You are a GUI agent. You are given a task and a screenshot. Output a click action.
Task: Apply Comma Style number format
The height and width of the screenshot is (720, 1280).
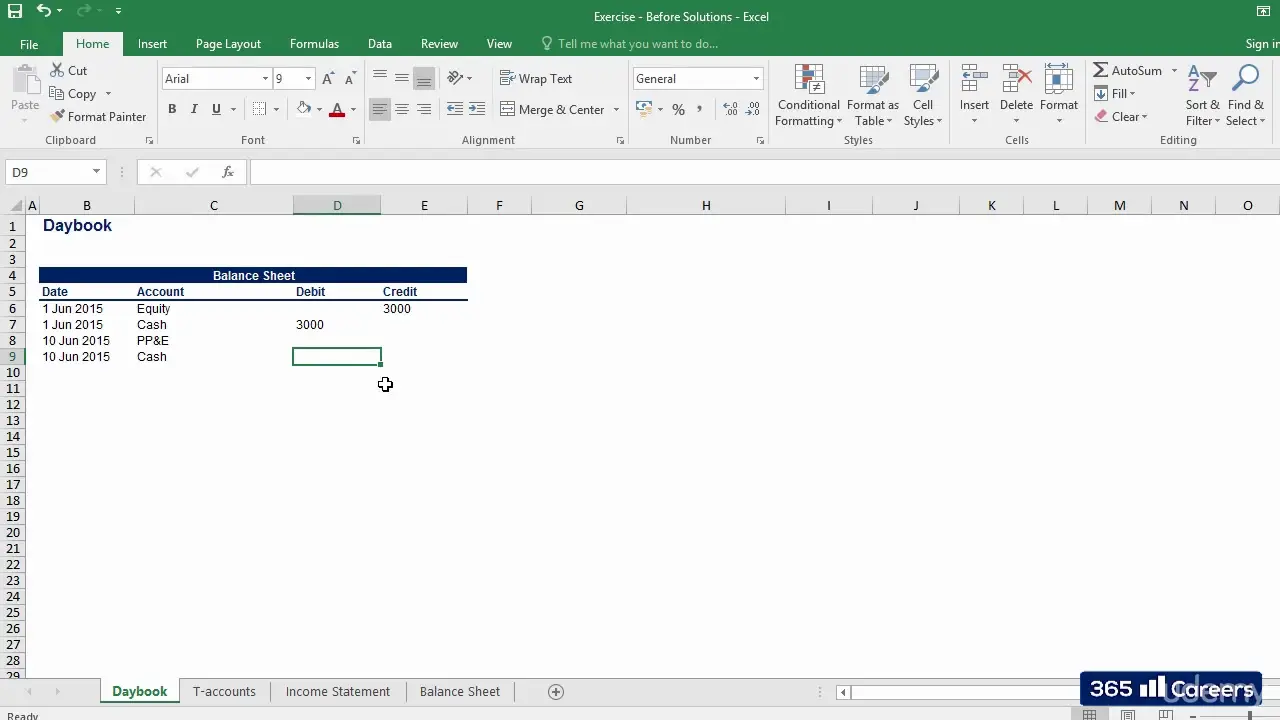(699, 109)
